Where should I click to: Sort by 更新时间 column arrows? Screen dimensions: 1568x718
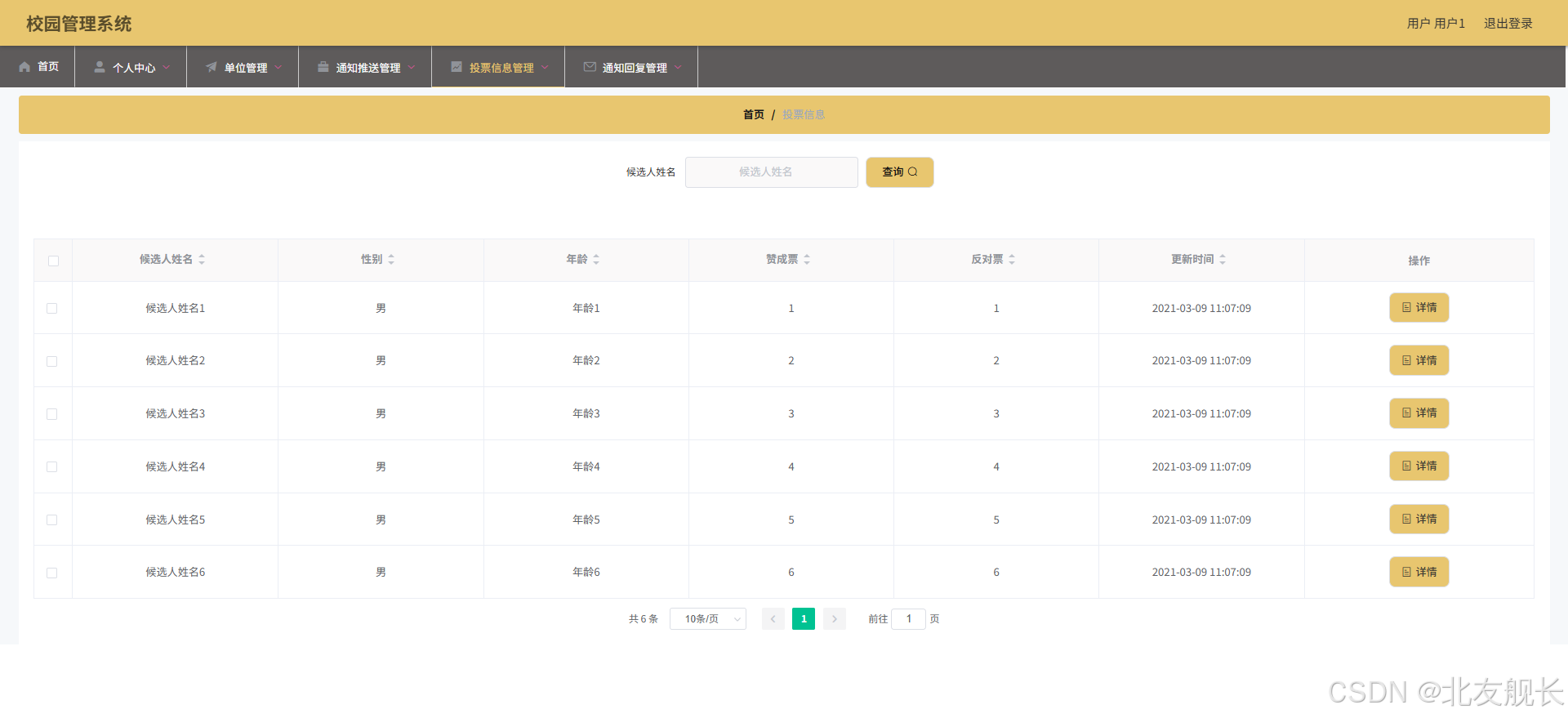click(1223, 259)
